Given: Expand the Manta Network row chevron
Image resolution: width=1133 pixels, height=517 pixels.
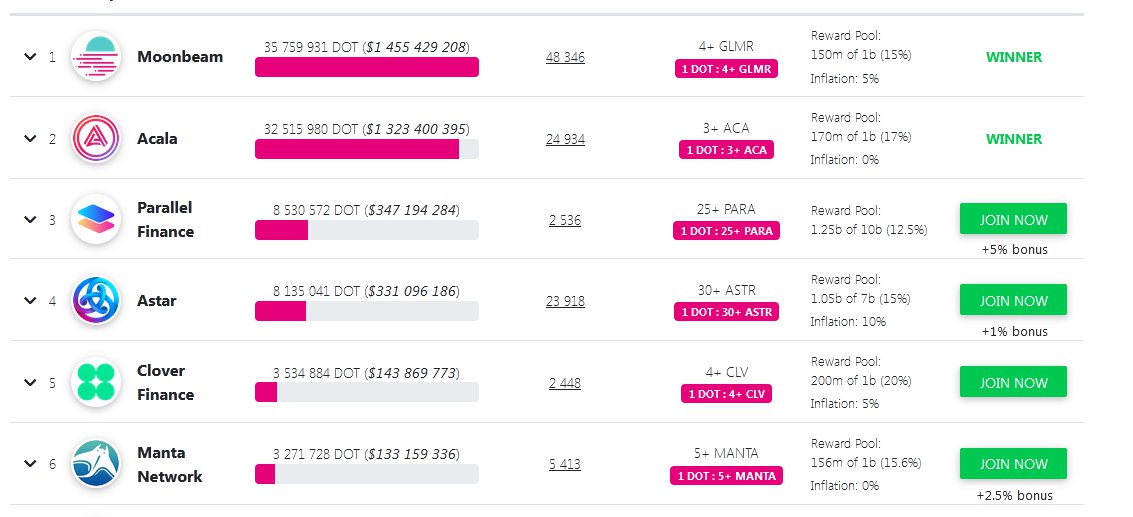Looking at the screenshot, I should [30, 464].
